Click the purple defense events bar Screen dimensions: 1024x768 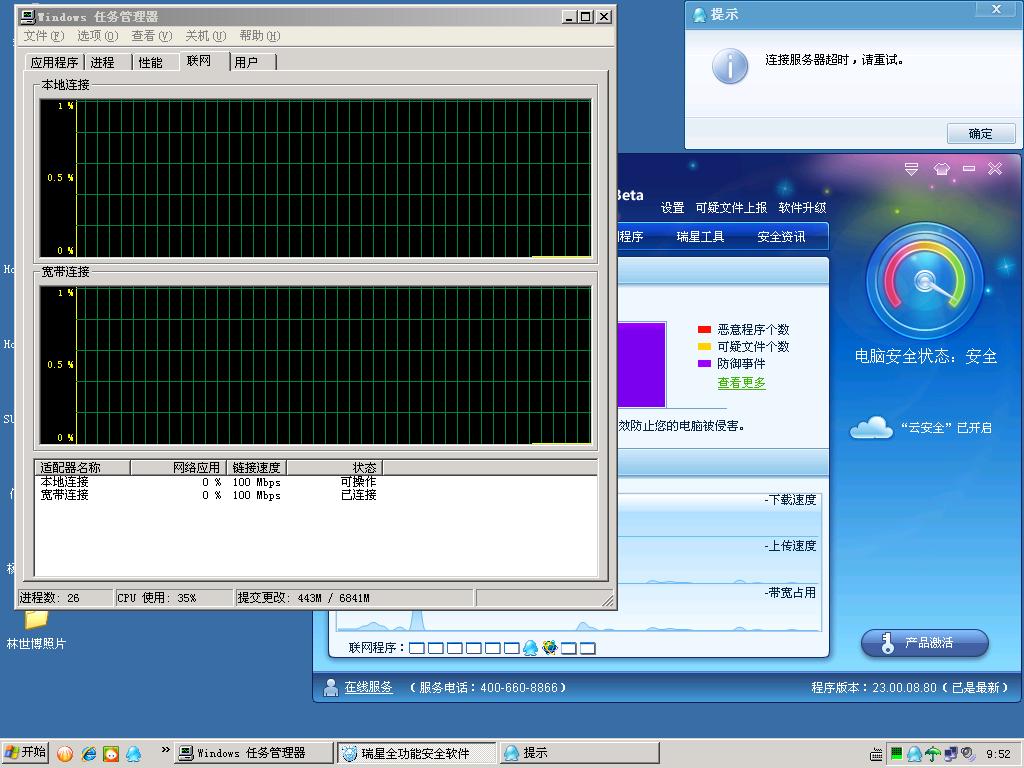click(x=641, y=364)
